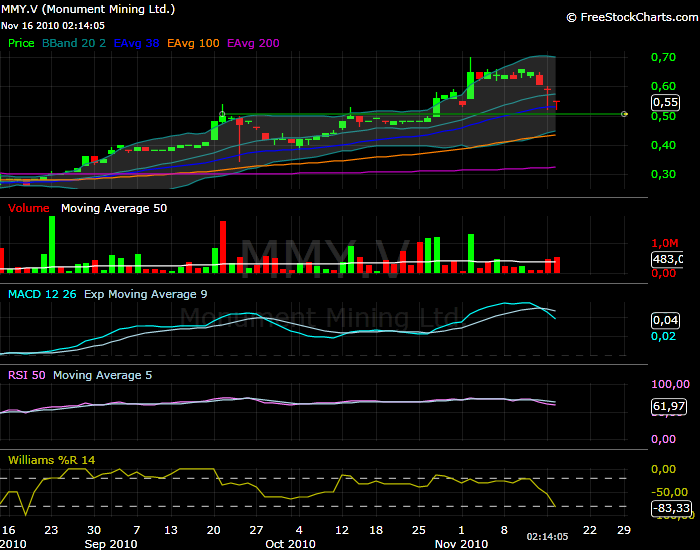This screenshot has height=550, width=700.
Task: Click the RSI 100,00 axis value
Action: [x=671, y=384]
